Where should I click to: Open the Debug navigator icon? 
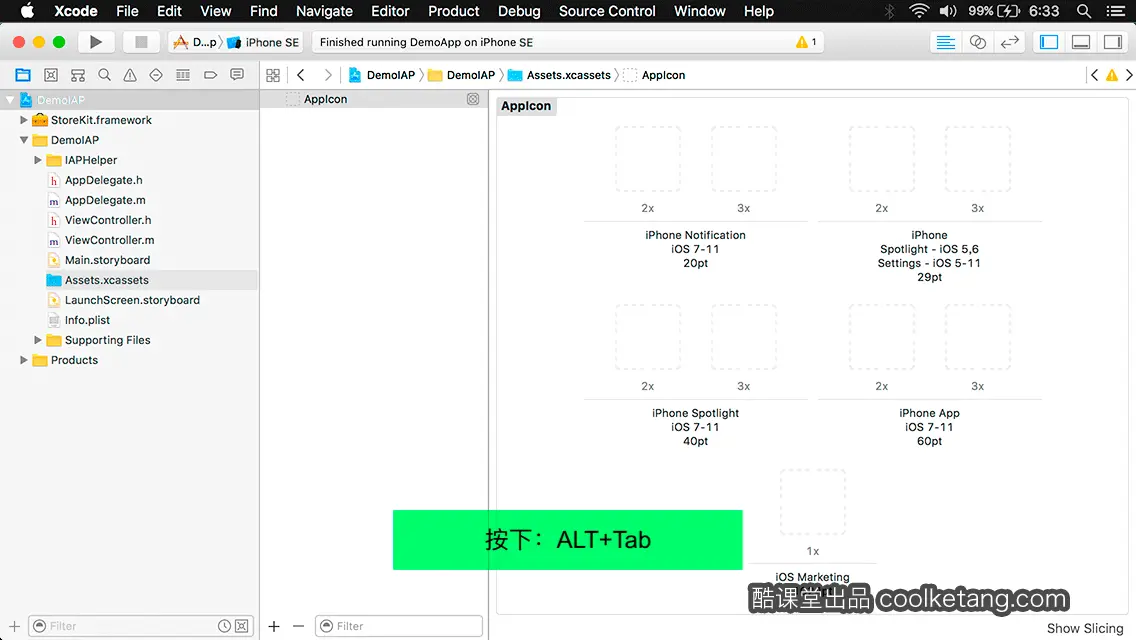click(183, 75)
